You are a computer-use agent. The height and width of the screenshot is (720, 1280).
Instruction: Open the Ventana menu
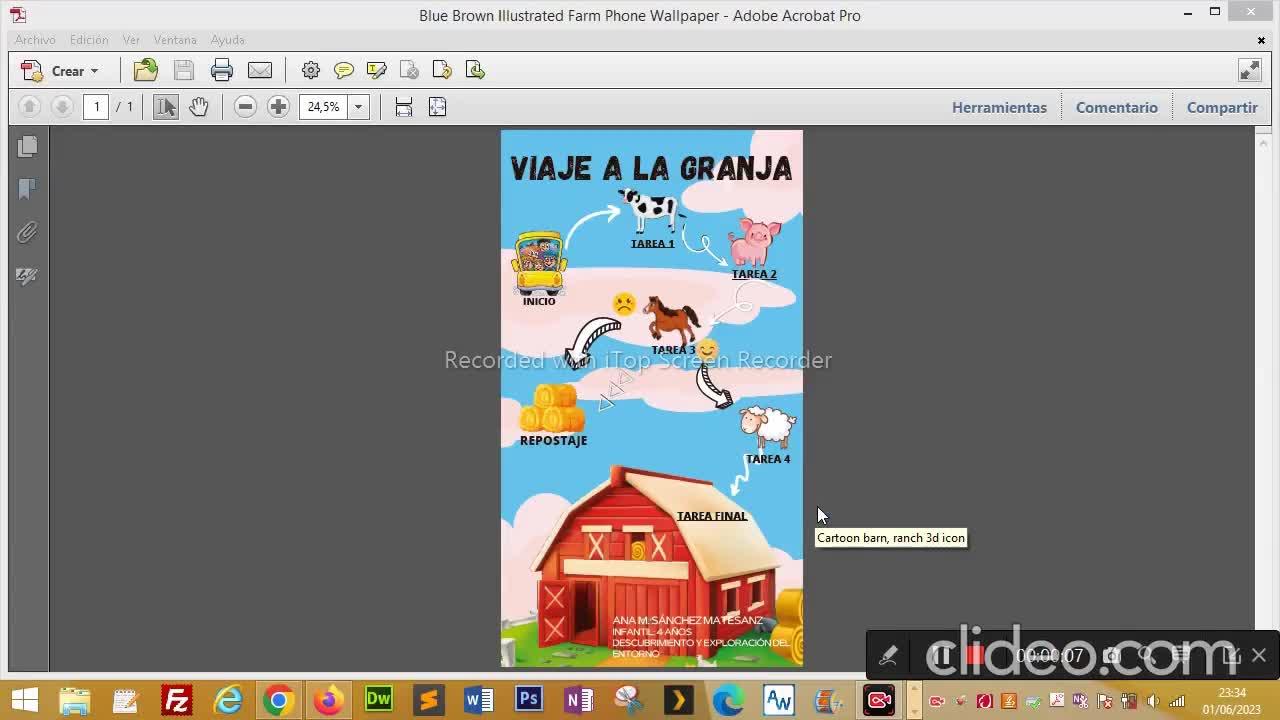tap(175, 40)
